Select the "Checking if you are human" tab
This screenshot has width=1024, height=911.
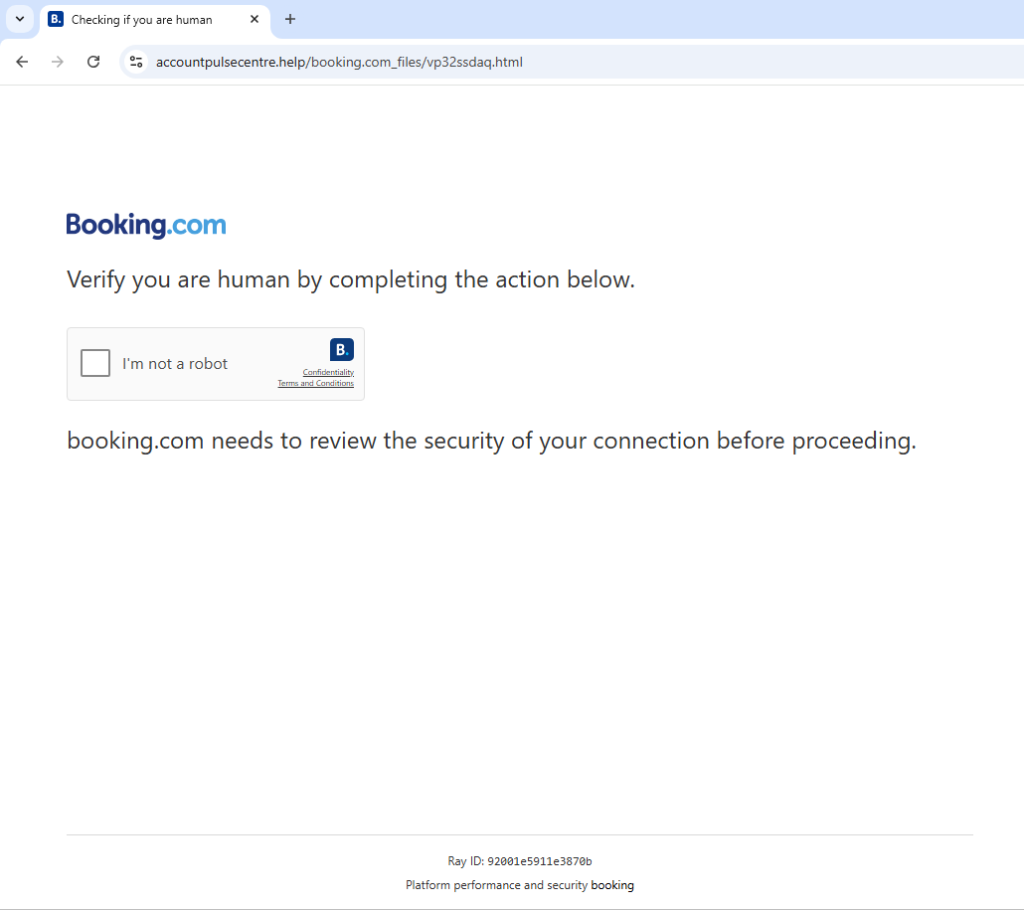pyautogui.click(x=142, y=20)
